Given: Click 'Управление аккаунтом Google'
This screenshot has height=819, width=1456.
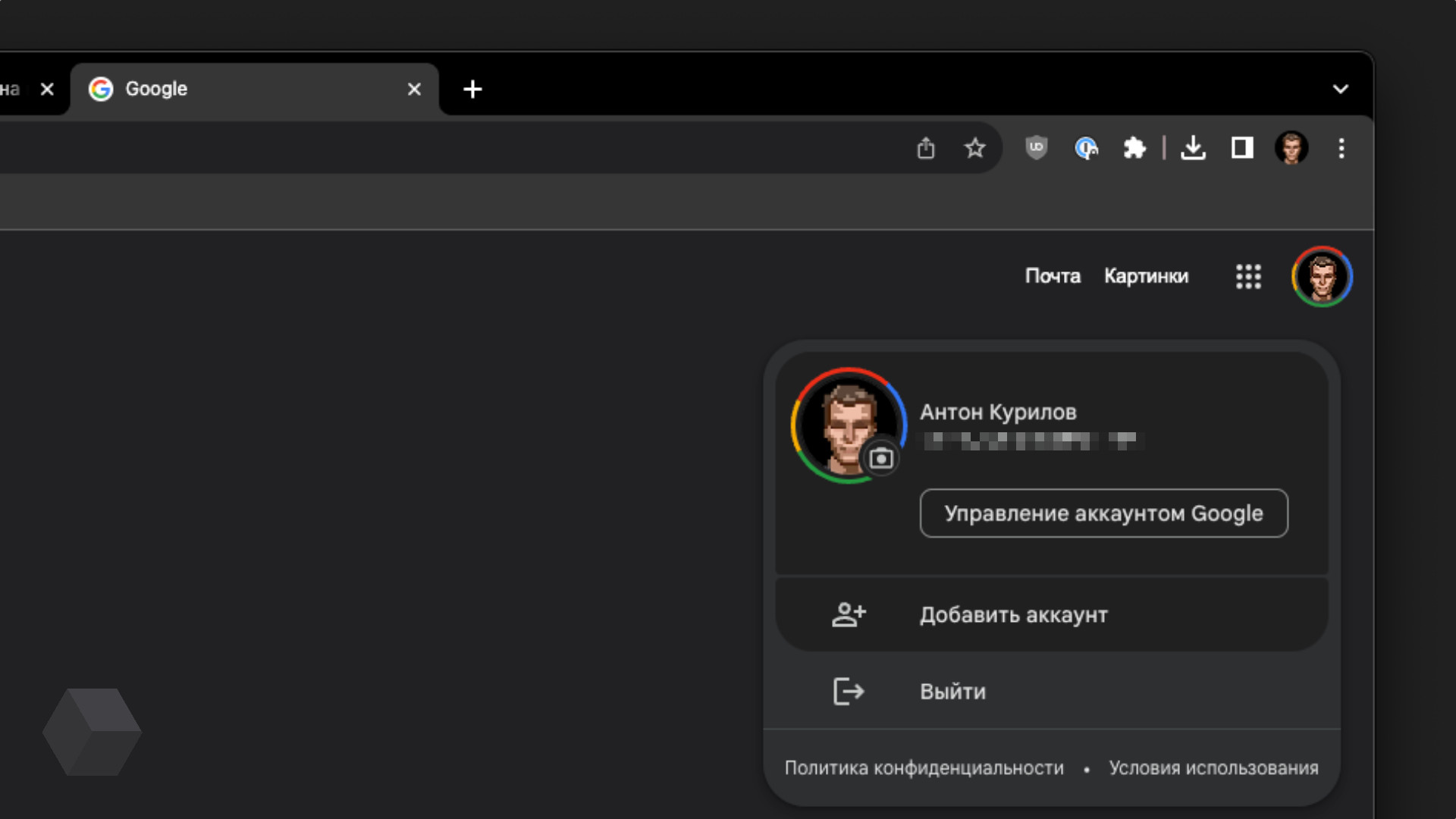Looking at the screenshot, I should point(1103,513).
